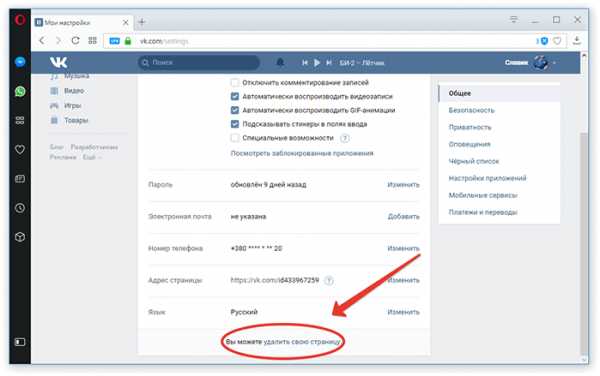Open a new tab with plus button
The image size is (600, 376).
(x=142, y=22)
